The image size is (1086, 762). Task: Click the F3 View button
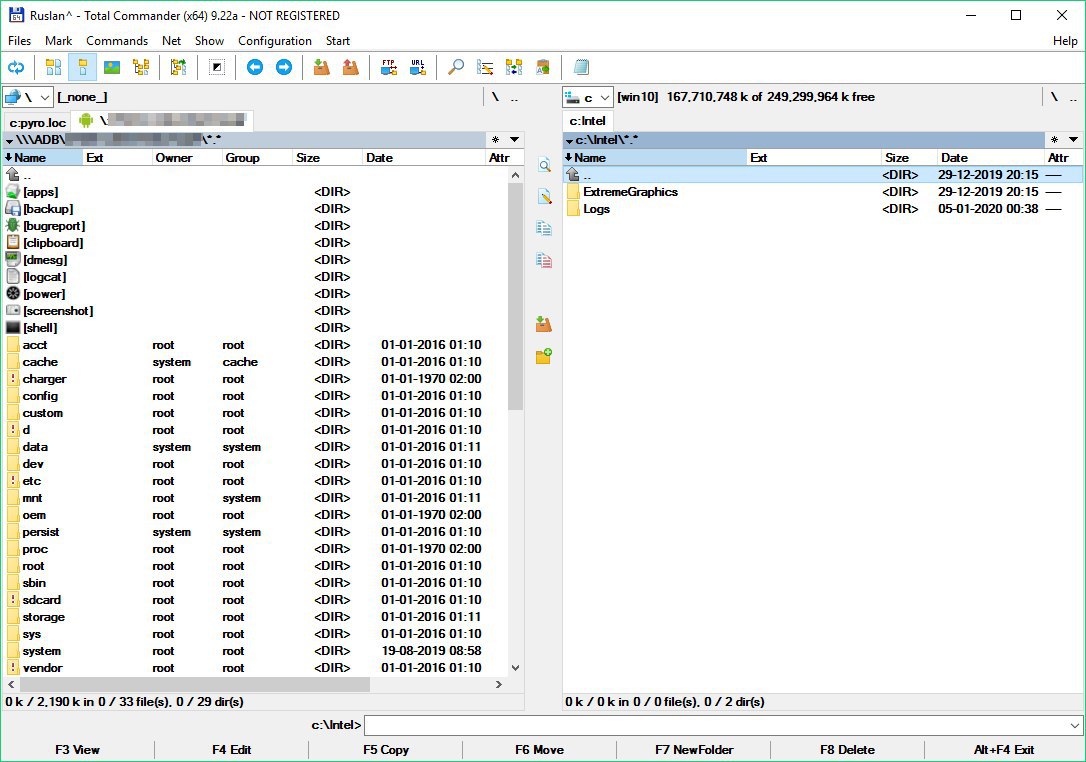pos(78,750)
